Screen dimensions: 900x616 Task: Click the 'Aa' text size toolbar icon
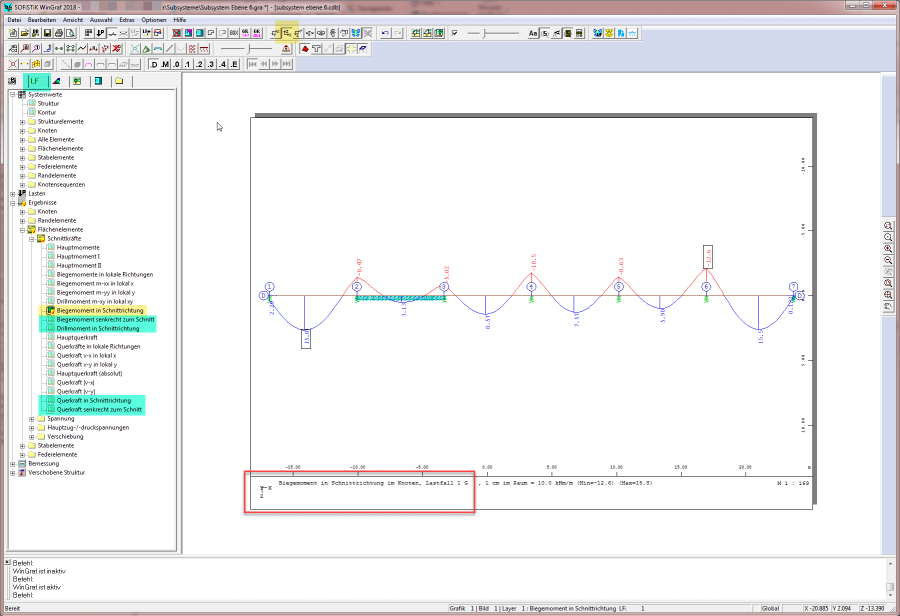531,33
